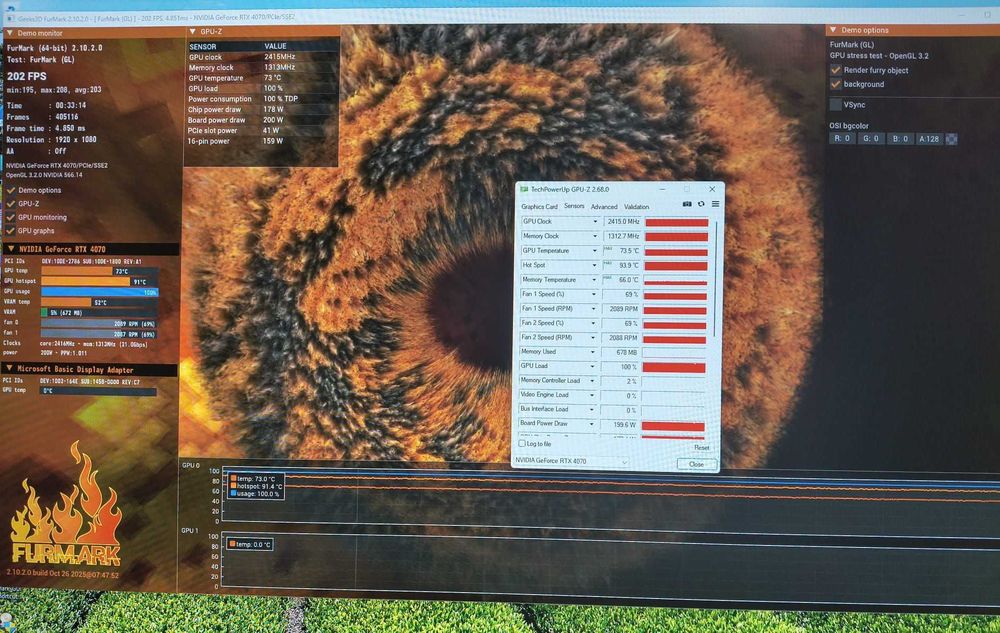The image size is (1000, 633).
Task: Click the FurMark title bar icon
Action: 11,18
